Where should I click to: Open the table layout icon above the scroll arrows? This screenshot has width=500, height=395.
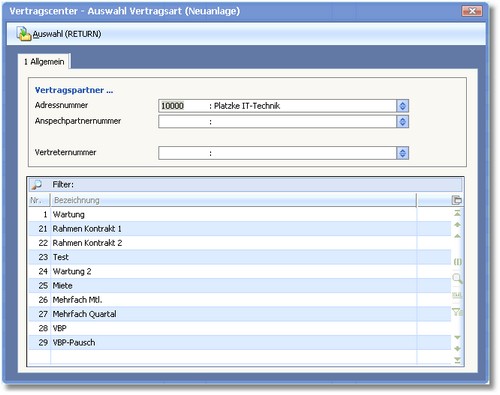pos(456,200)
